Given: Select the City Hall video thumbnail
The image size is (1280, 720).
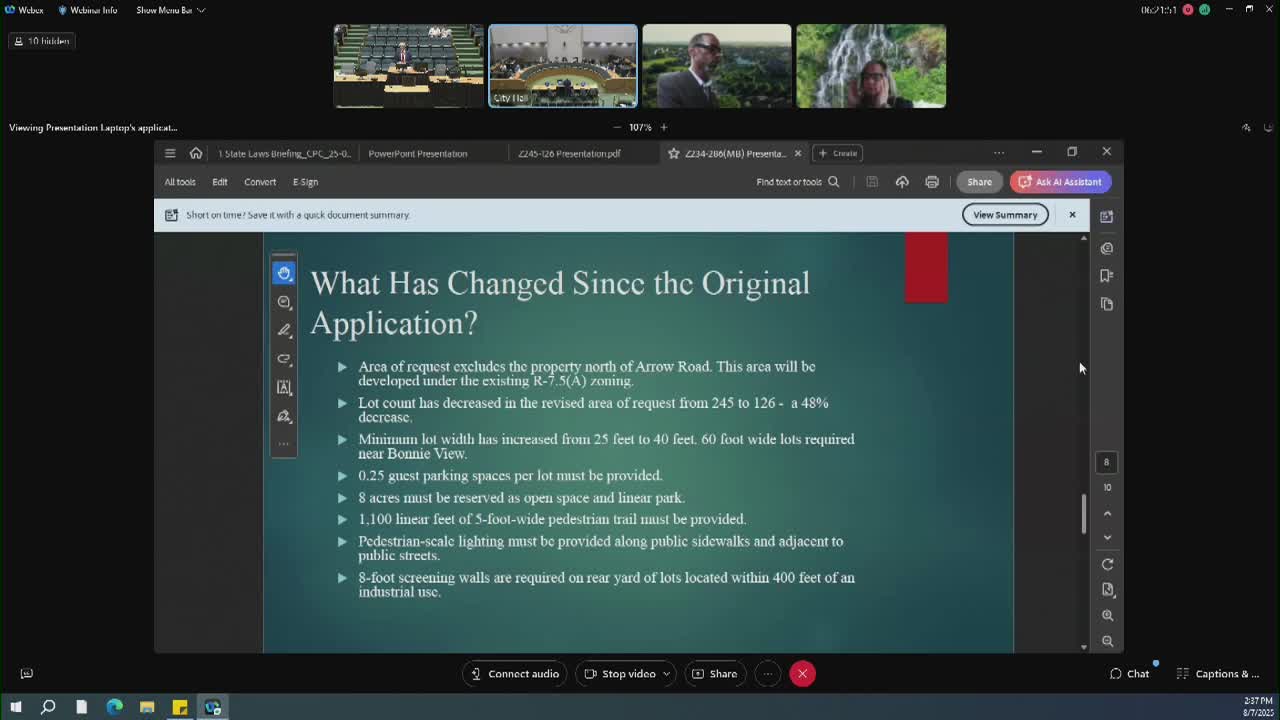Looking at the screenshot, I should click(x=563, y=66).
